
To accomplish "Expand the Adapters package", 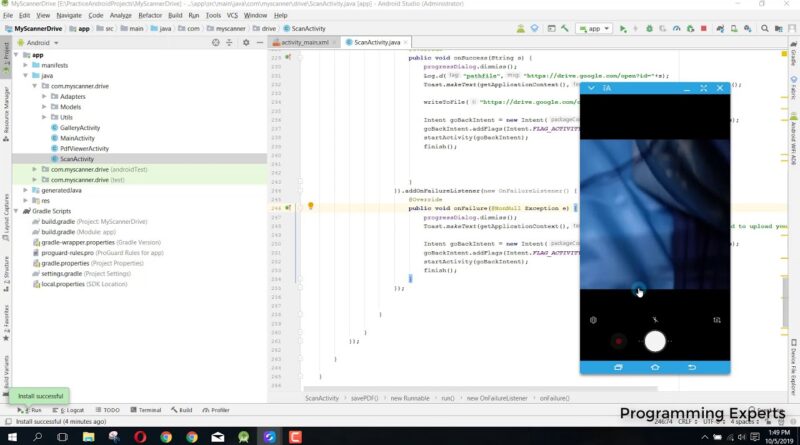I will 44,96.
